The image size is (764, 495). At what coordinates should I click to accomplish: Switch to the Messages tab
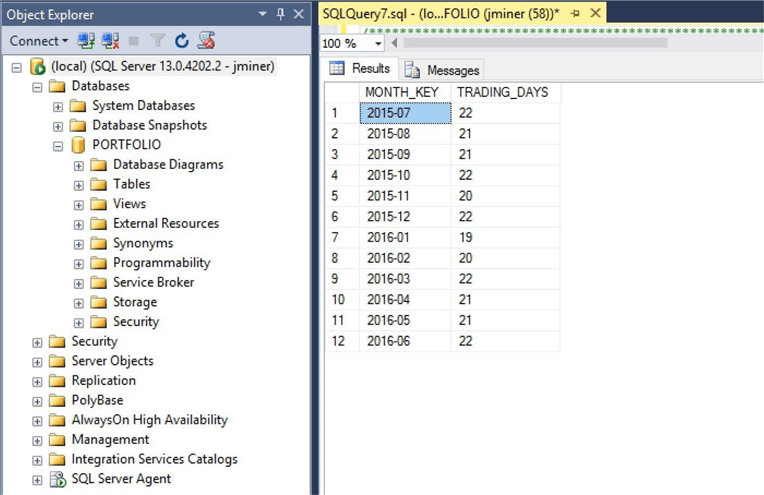tap(442, 70)
